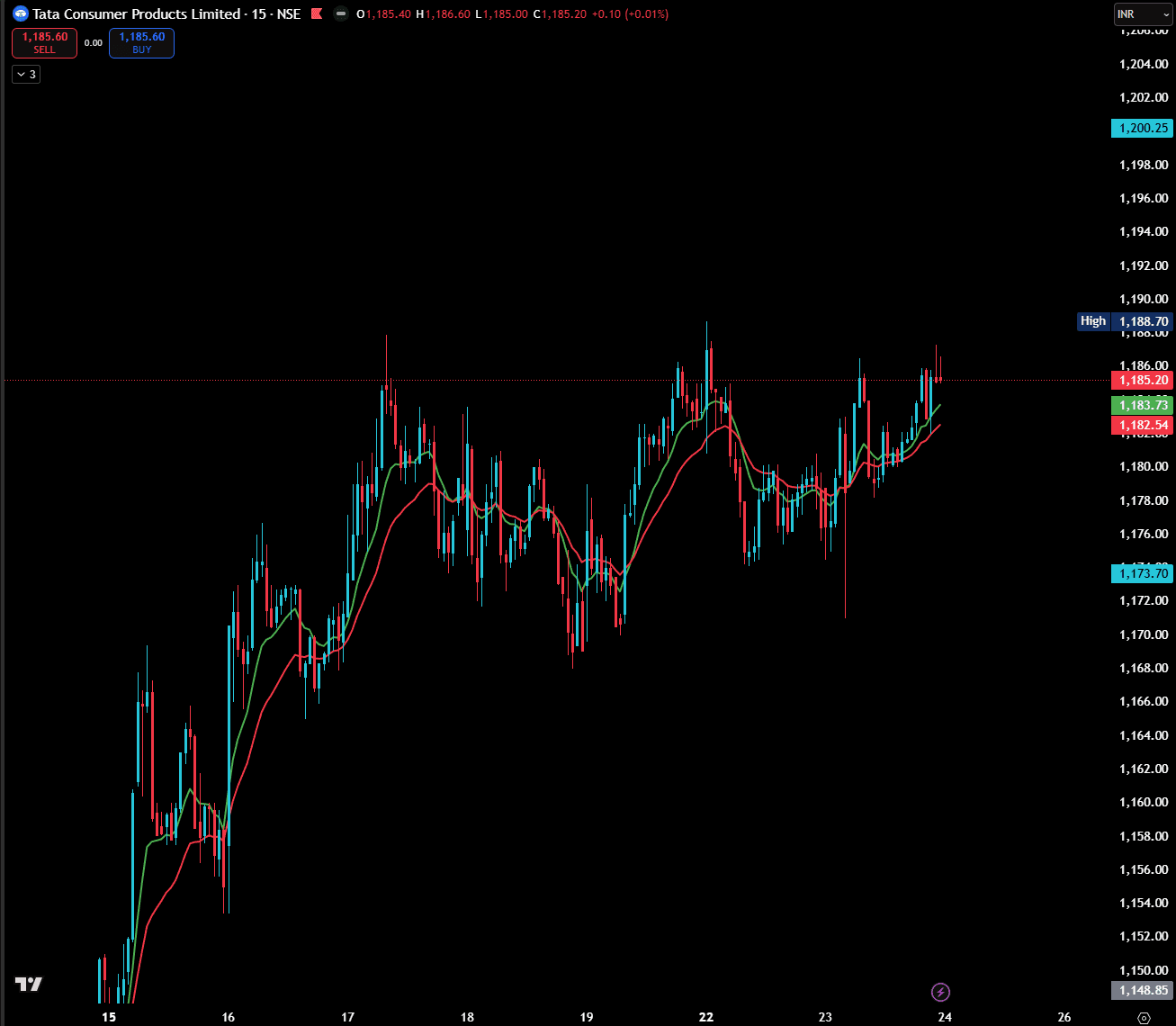This screenshot has width=1176, height=1026.
Task: Click date 22 on the time axis
Action: point(706,1017)
